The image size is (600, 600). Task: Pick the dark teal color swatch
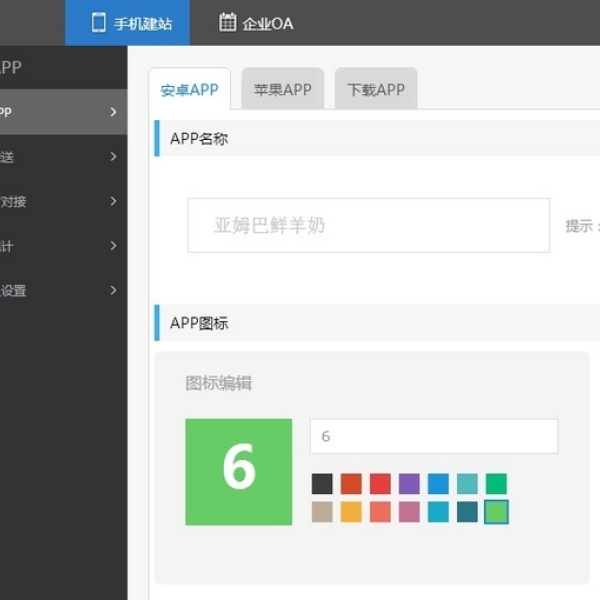467,512
